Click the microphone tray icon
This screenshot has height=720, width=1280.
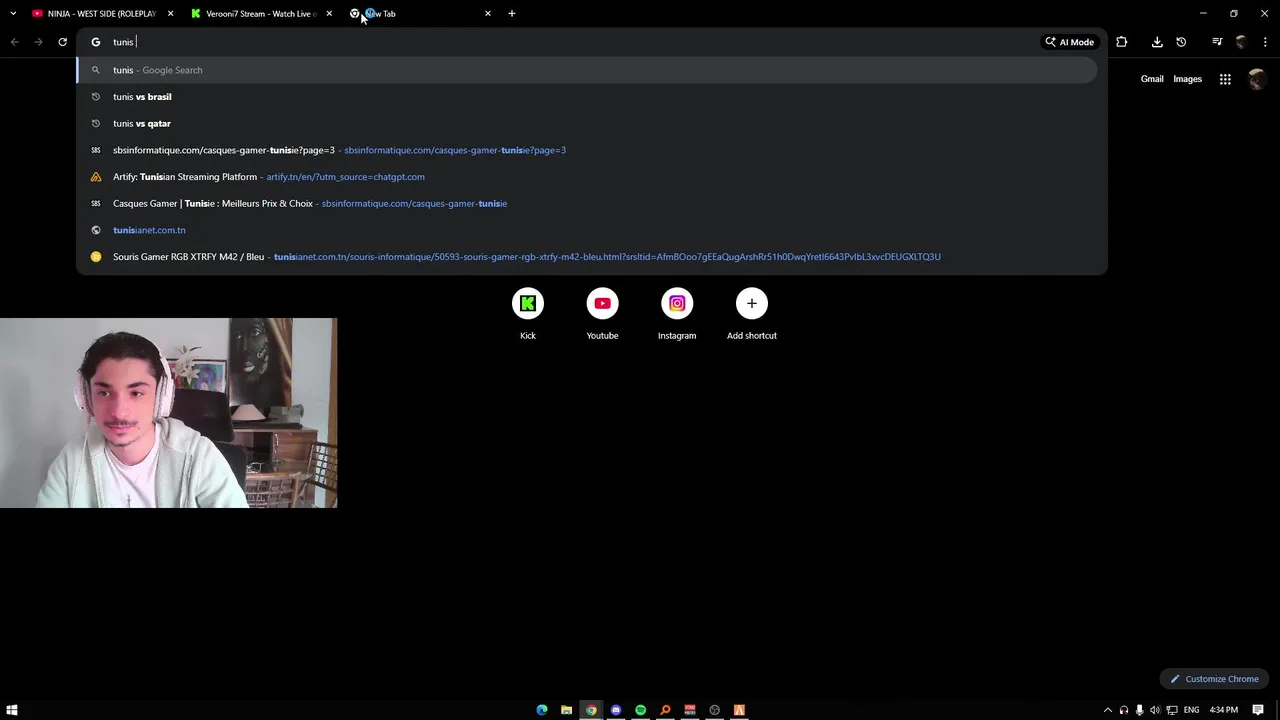tap(1139, 710)
